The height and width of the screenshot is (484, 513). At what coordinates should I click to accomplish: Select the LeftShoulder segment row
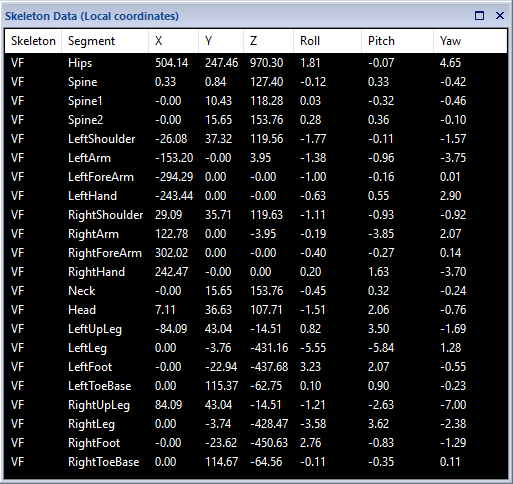[256, 139]
